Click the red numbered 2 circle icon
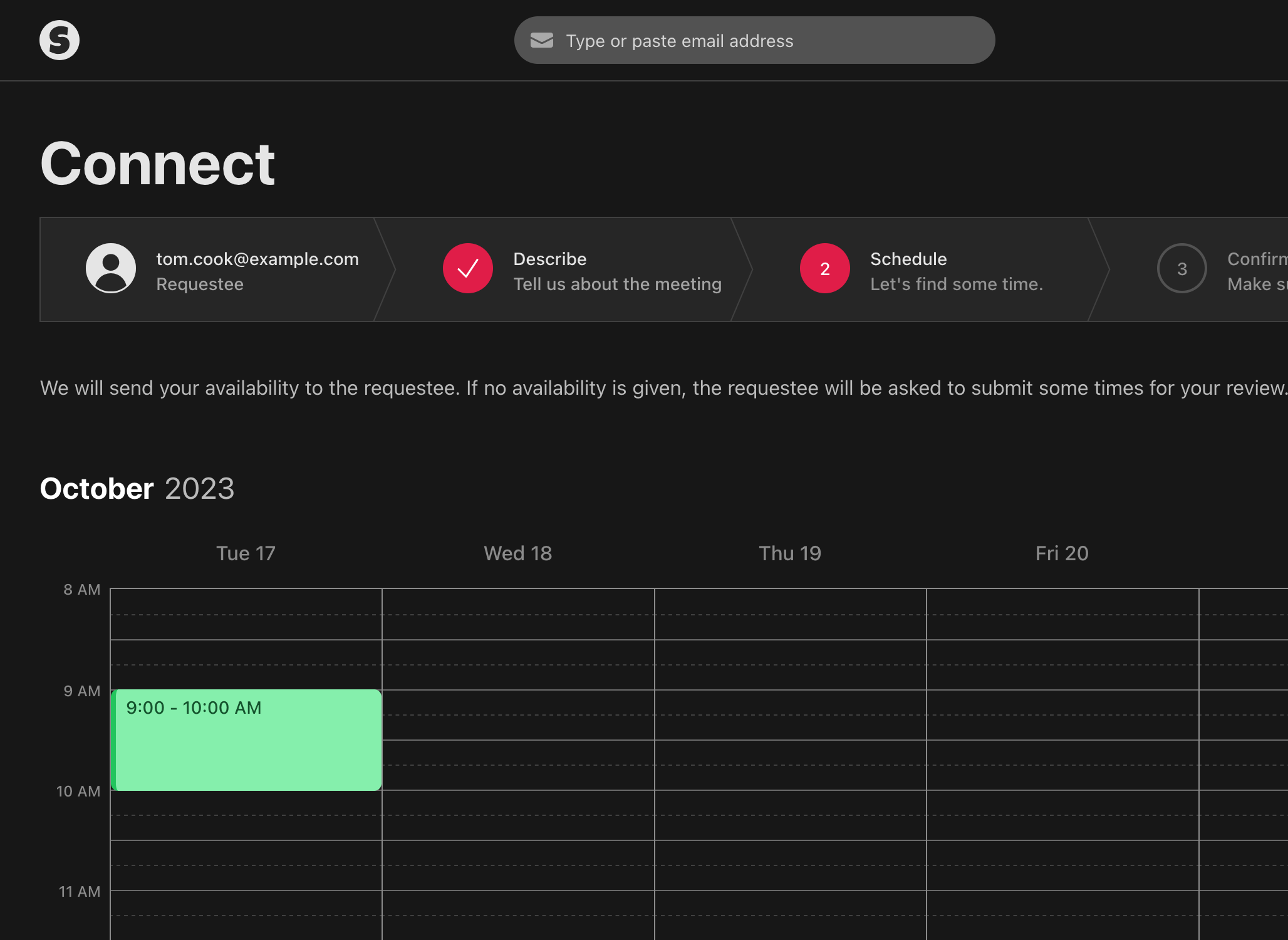 pos(824,268)
